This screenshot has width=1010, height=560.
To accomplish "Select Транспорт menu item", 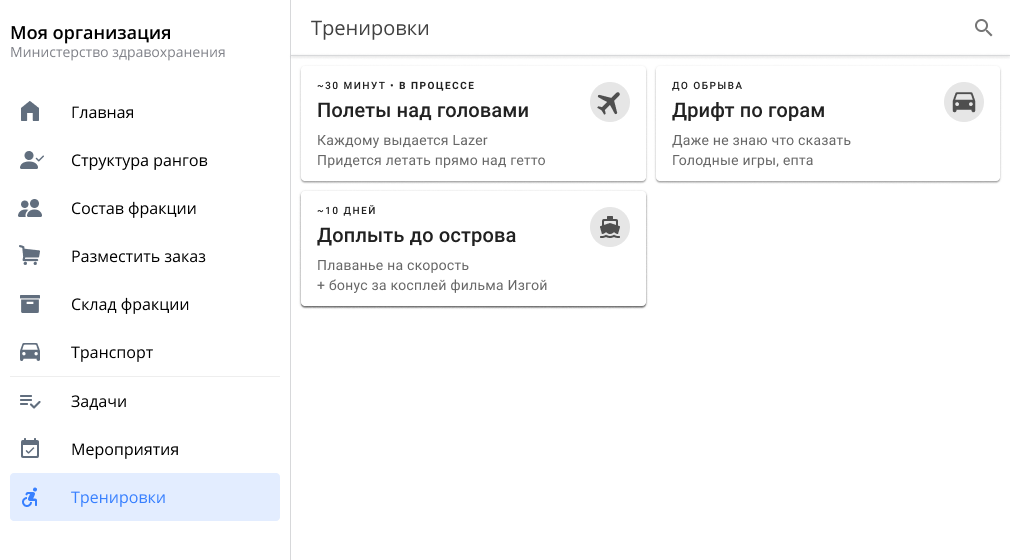I will [112, 353].
